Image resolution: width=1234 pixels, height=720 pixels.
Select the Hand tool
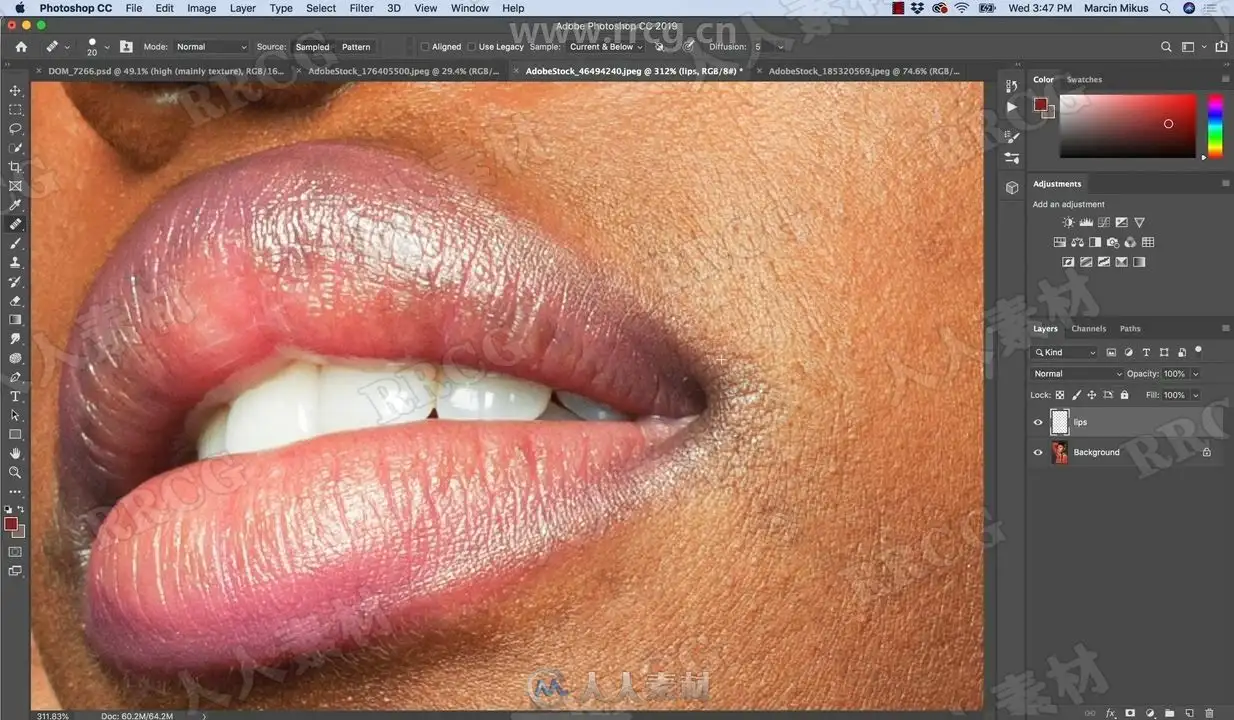[x=15, y=453]
